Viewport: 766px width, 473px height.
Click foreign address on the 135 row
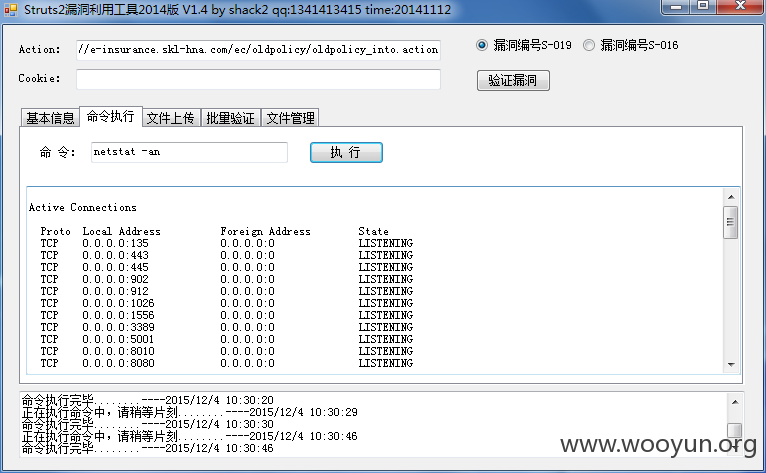point(247,243)
